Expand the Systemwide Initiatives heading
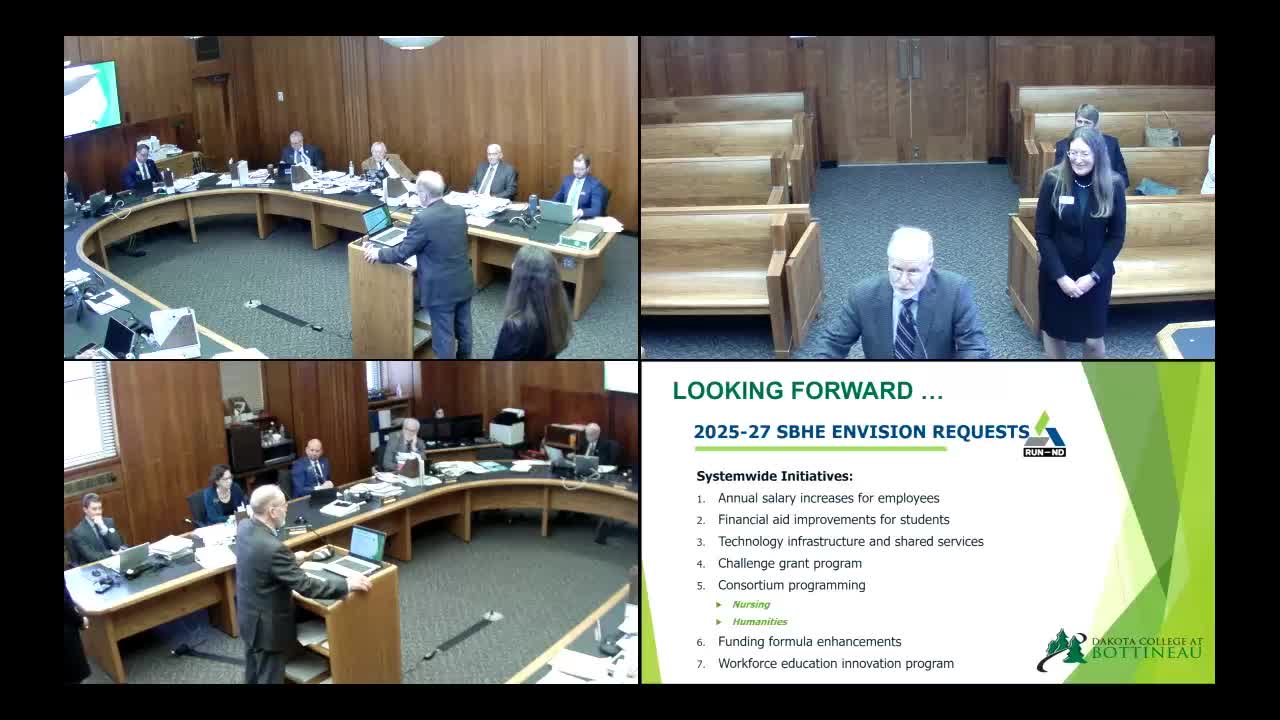 click(772, 476)
